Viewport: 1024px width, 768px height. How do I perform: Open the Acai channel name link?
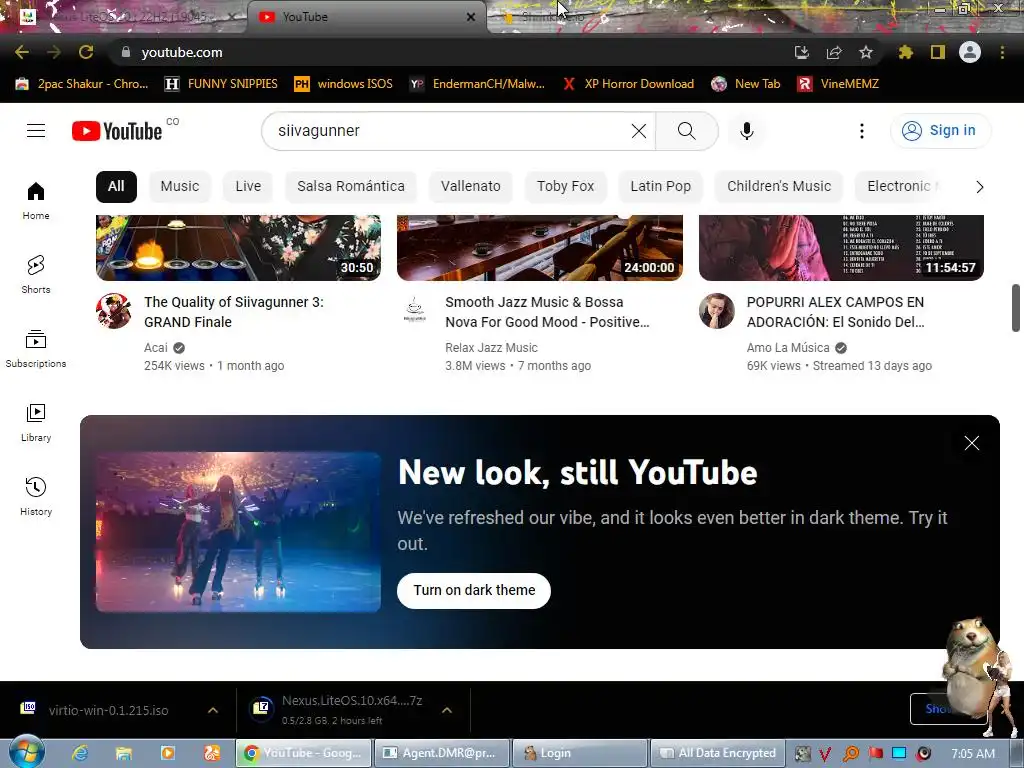[x=155, y=347]
